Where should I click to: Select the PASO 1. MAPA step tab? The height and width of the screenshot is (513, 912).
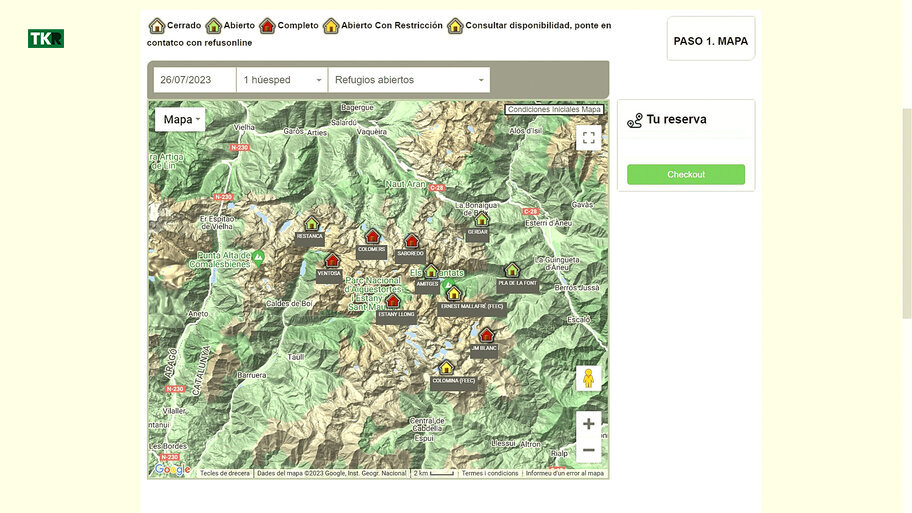pyautogui.click(x=711, y=41)
